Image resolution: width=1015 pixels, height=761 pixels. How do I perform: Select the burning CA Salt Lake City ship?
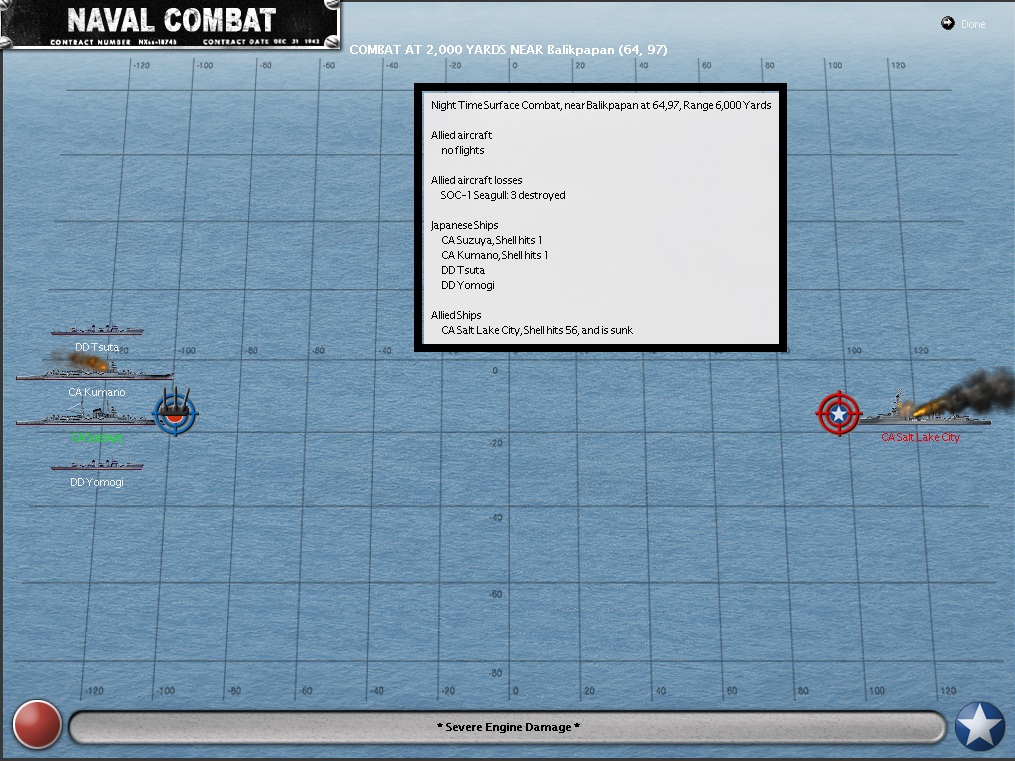926,411
